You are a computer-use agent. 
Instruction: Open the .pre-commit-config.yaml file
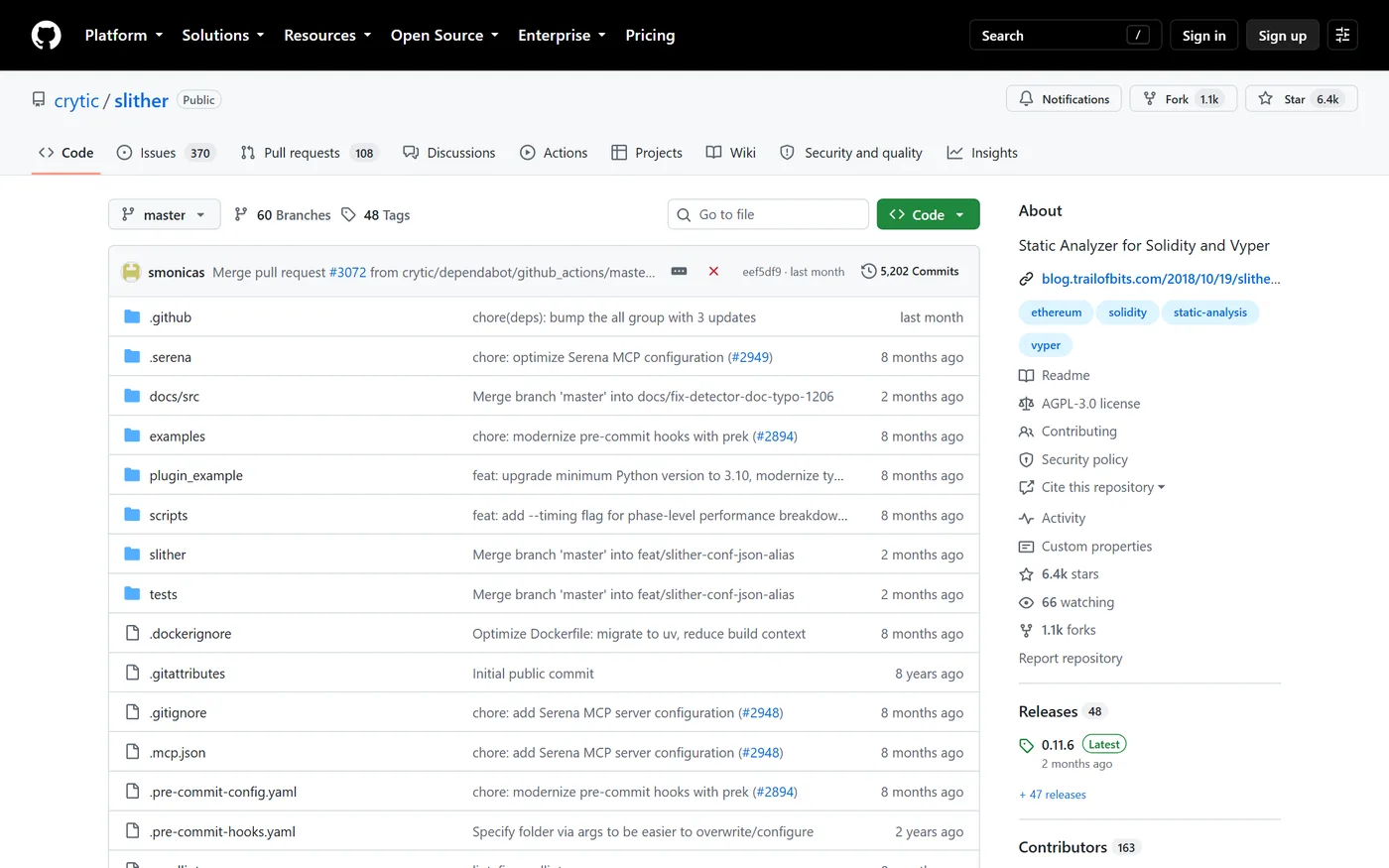(223, 792)
